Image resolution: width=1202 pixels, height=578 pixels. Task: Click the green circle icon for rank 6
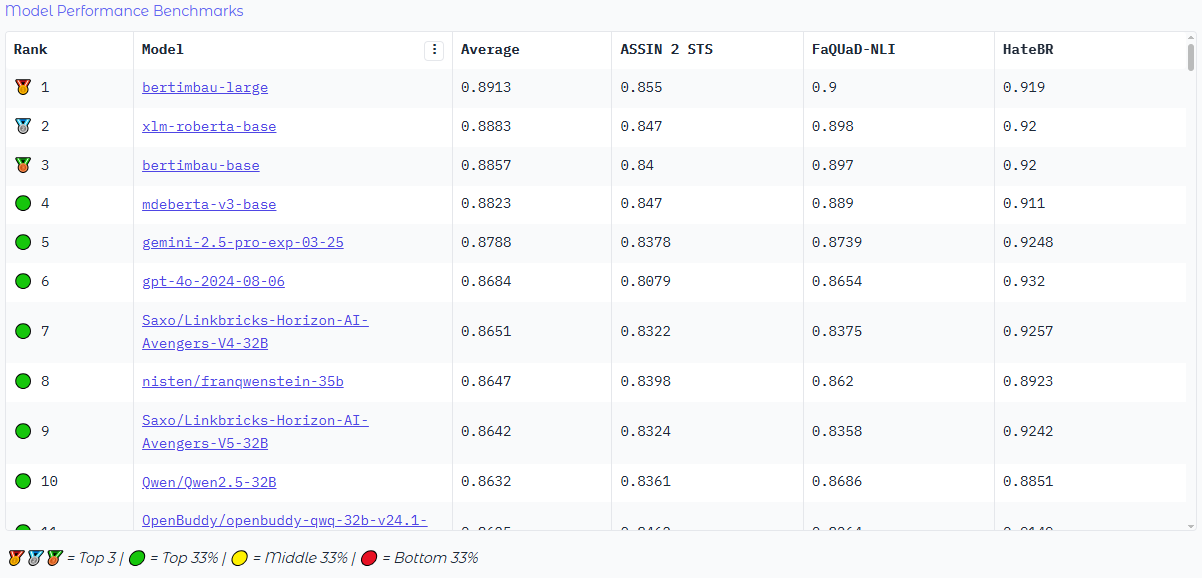[x=23, y=281]
